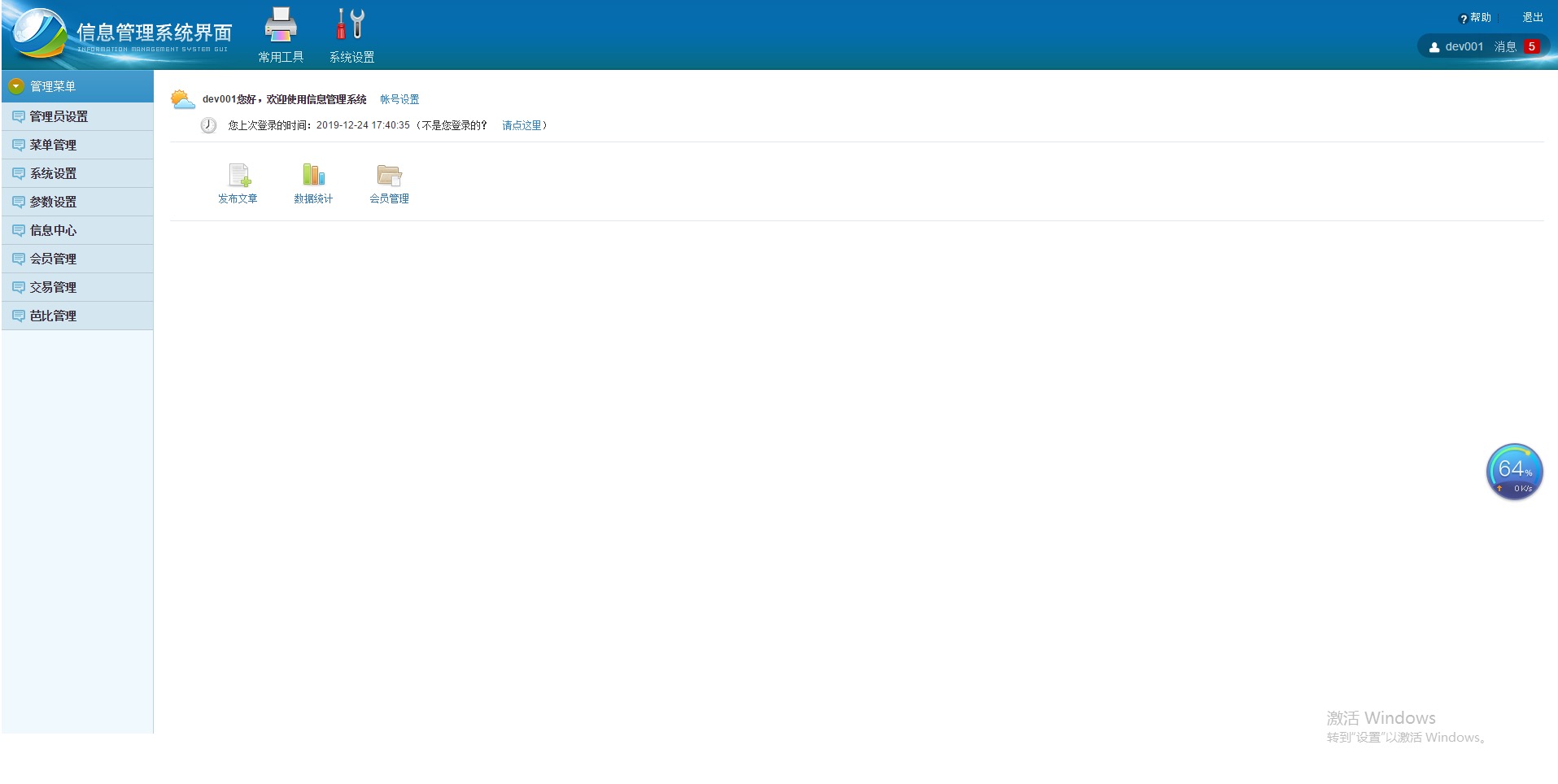Click the weather sun-cloud icon
This screenshot has width=1558, height=784.
(183, 100)
